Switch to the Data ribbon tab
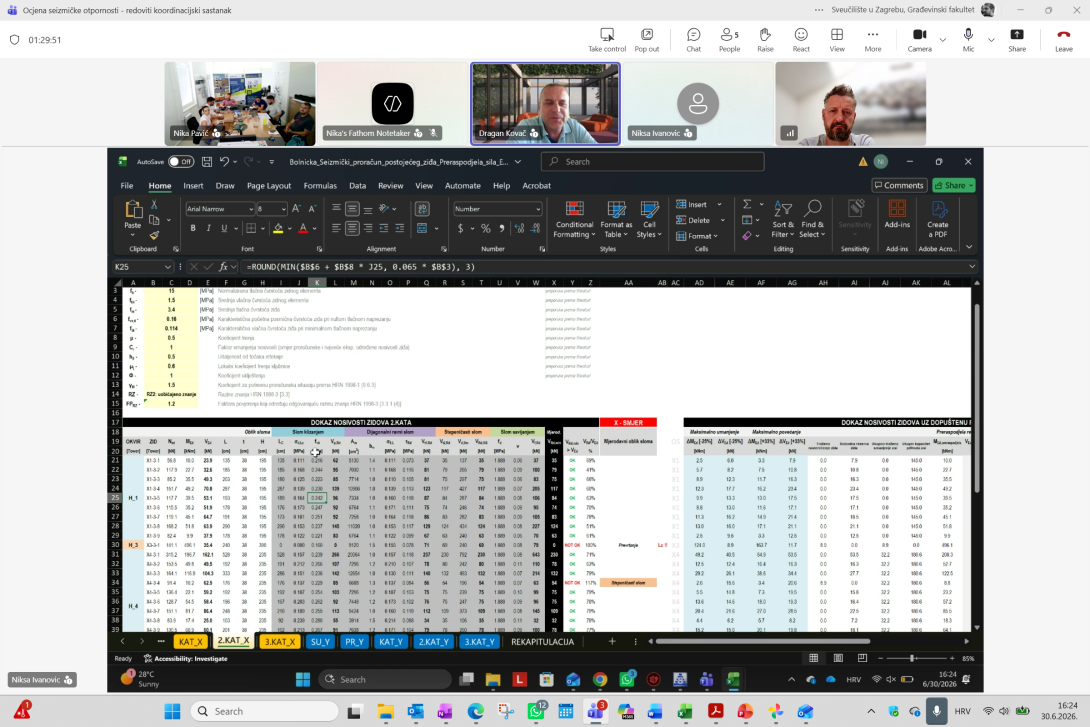The image size is (1090, 727). tap(357, 186)
